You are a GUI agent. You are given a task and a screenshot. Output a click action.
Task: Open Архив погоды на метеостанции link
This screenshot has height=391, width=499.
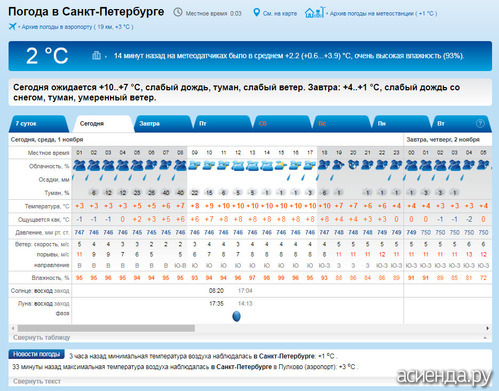(x=383, y=14)
